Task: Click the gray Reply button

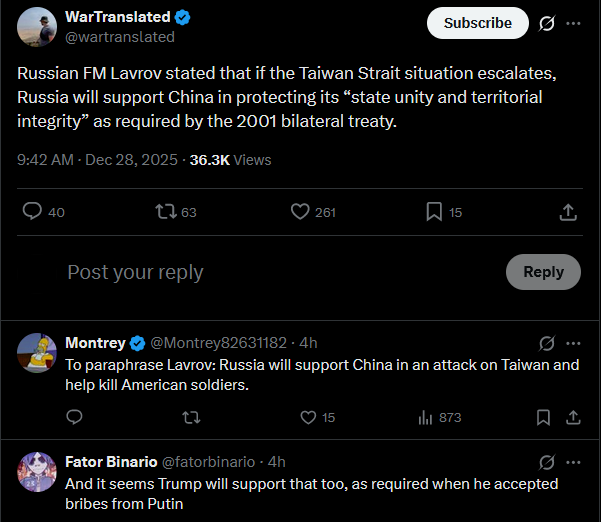Action: pyautogui.click(x=543, y=272)
